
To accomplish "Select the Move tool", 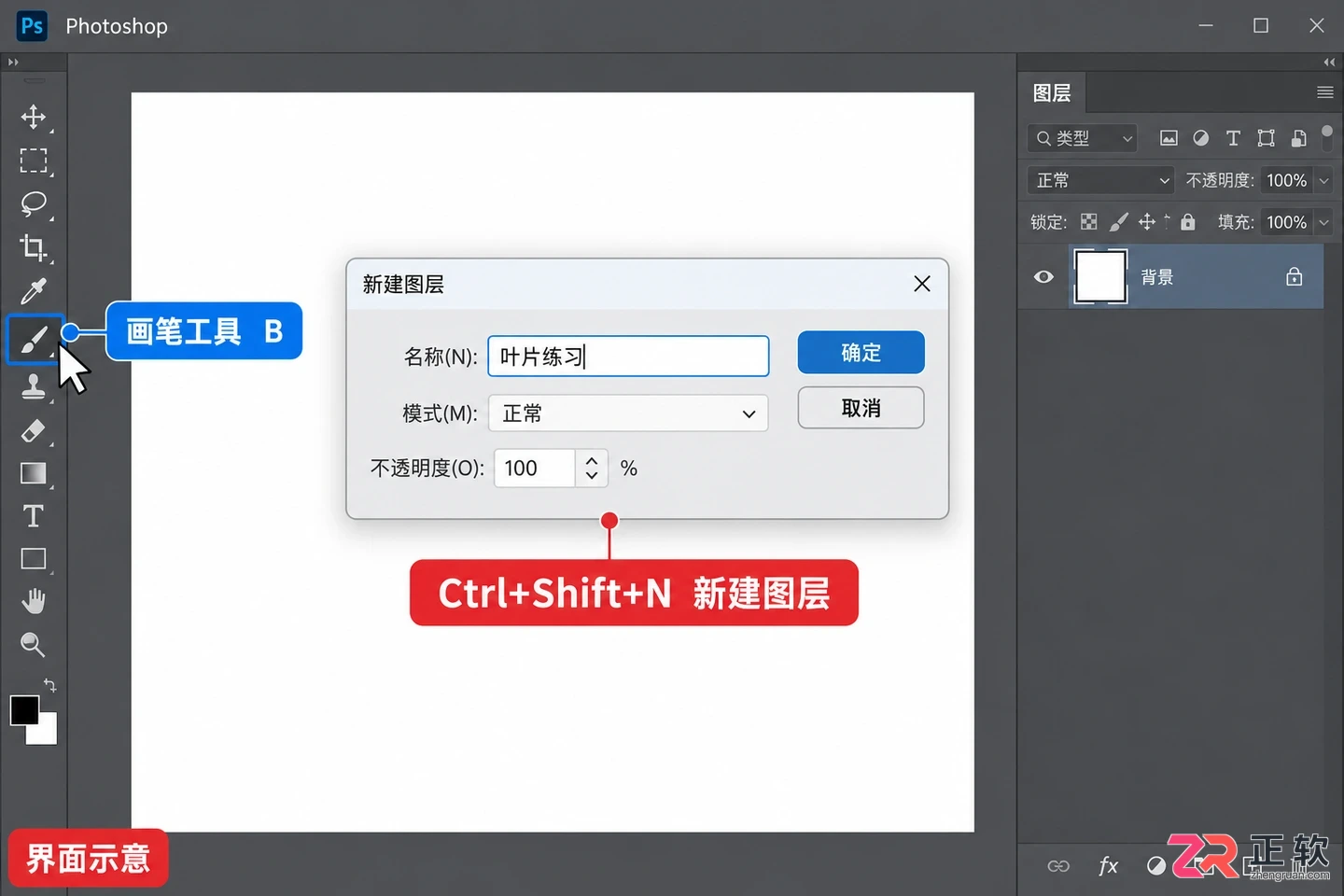I will pyautogui.click(x=34, y=117).
